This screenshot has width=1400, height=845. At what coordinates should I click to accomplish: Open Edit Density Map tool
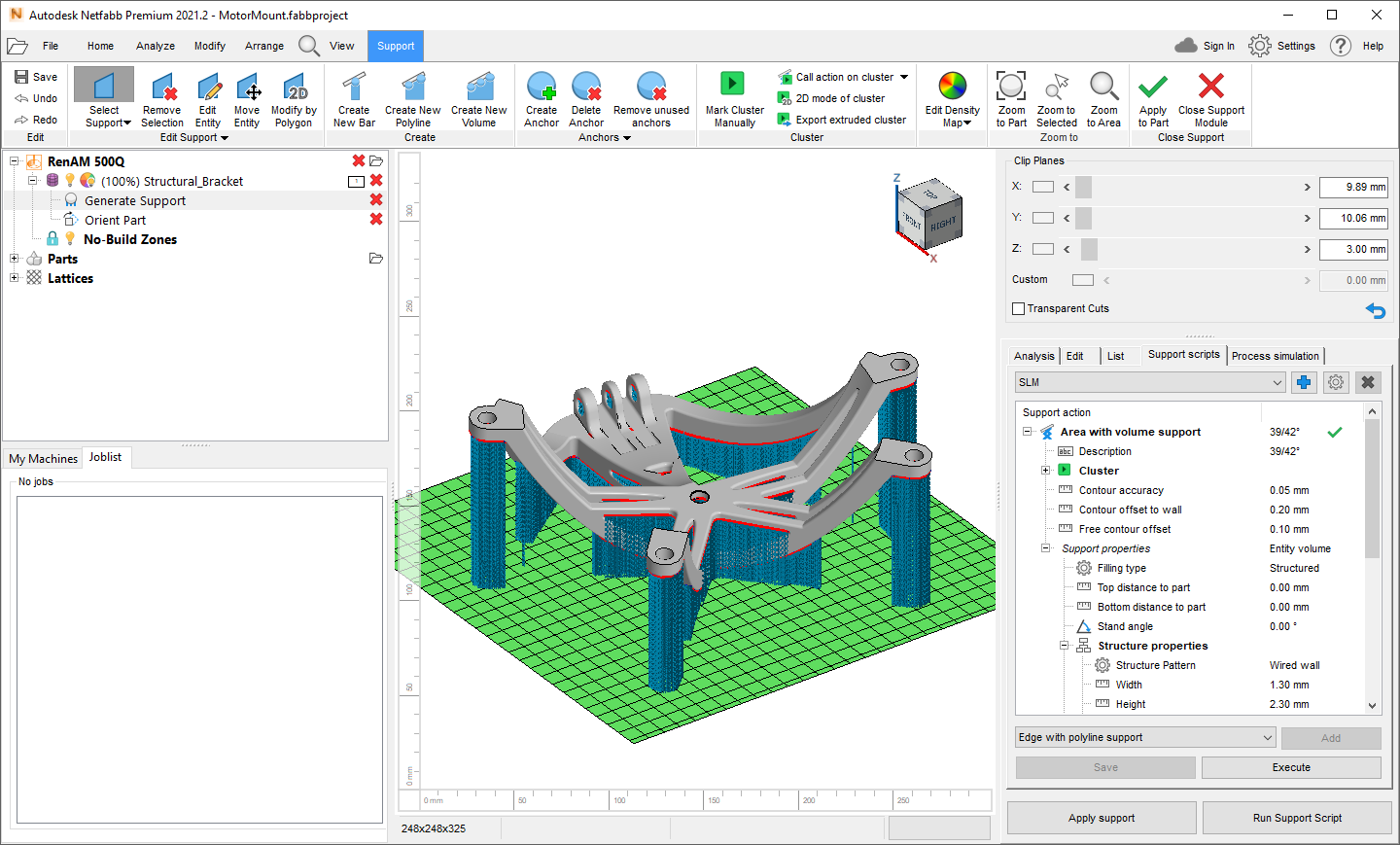pyautogui.click(x=952, y=98)
